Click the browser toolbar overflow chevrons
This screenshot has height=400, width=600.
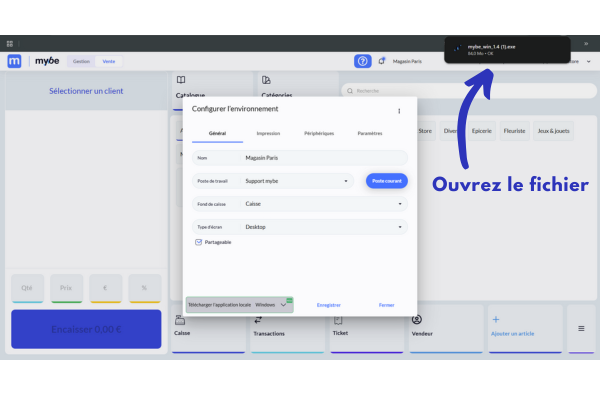click(586, 44)
